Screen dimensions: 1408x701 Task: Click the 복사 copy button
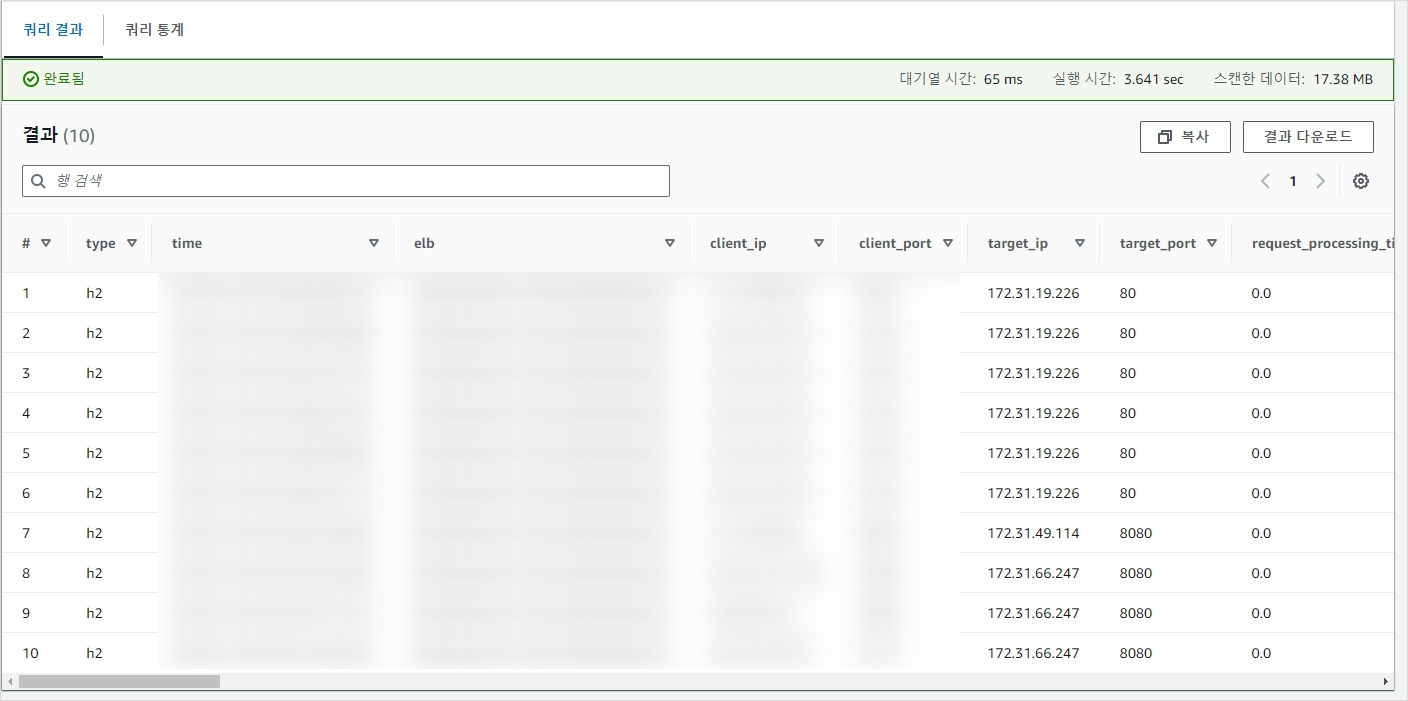click(x=1184, y=137)
